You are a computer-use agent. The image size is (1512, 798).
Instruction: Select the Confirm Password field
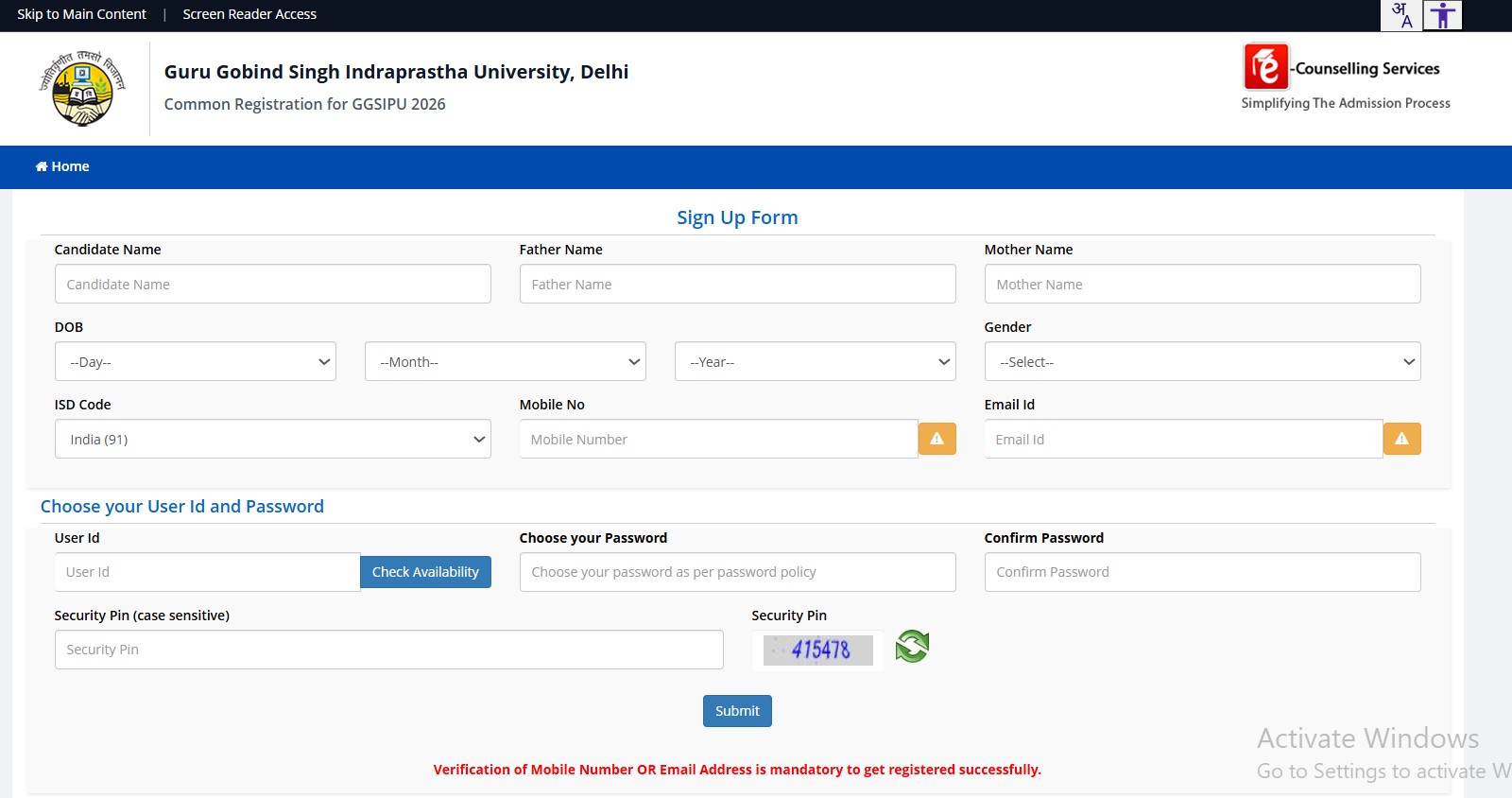pyautogui.click(x=1203, y=572)
